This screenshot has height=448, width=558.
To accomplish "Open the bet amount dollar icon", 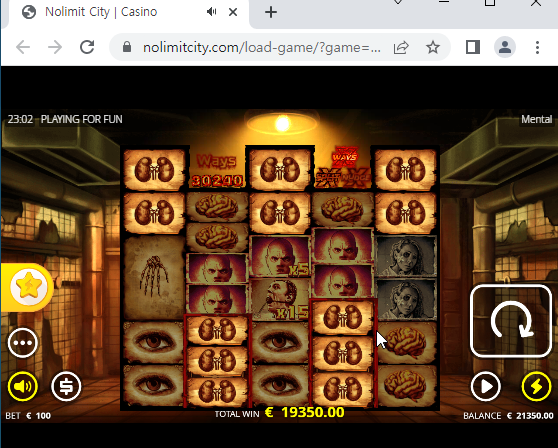I will 66,386.
